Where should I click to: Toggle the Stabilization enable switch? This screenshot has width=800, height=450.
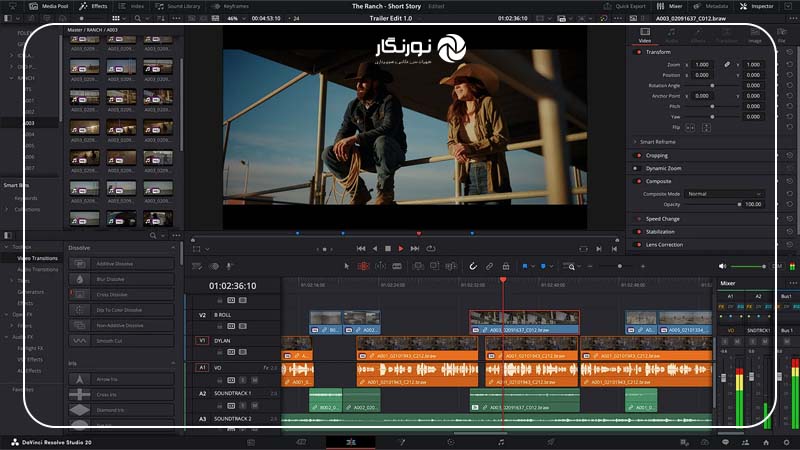(x=638, y=232)
